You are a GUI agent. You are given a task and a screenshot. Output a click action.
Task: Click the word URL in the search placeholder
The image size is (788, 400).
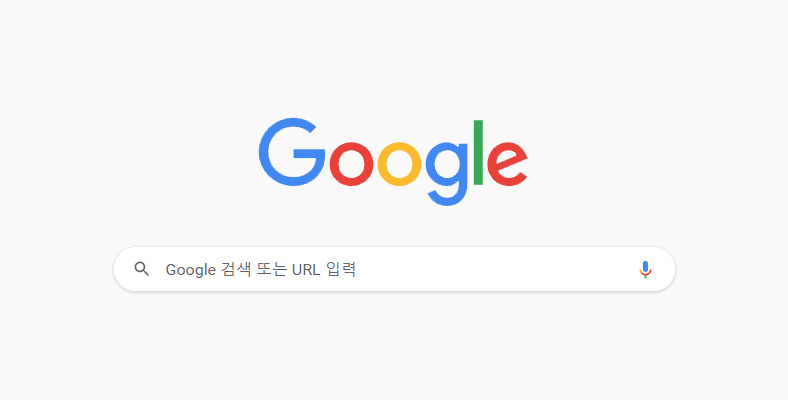[306, 269]
